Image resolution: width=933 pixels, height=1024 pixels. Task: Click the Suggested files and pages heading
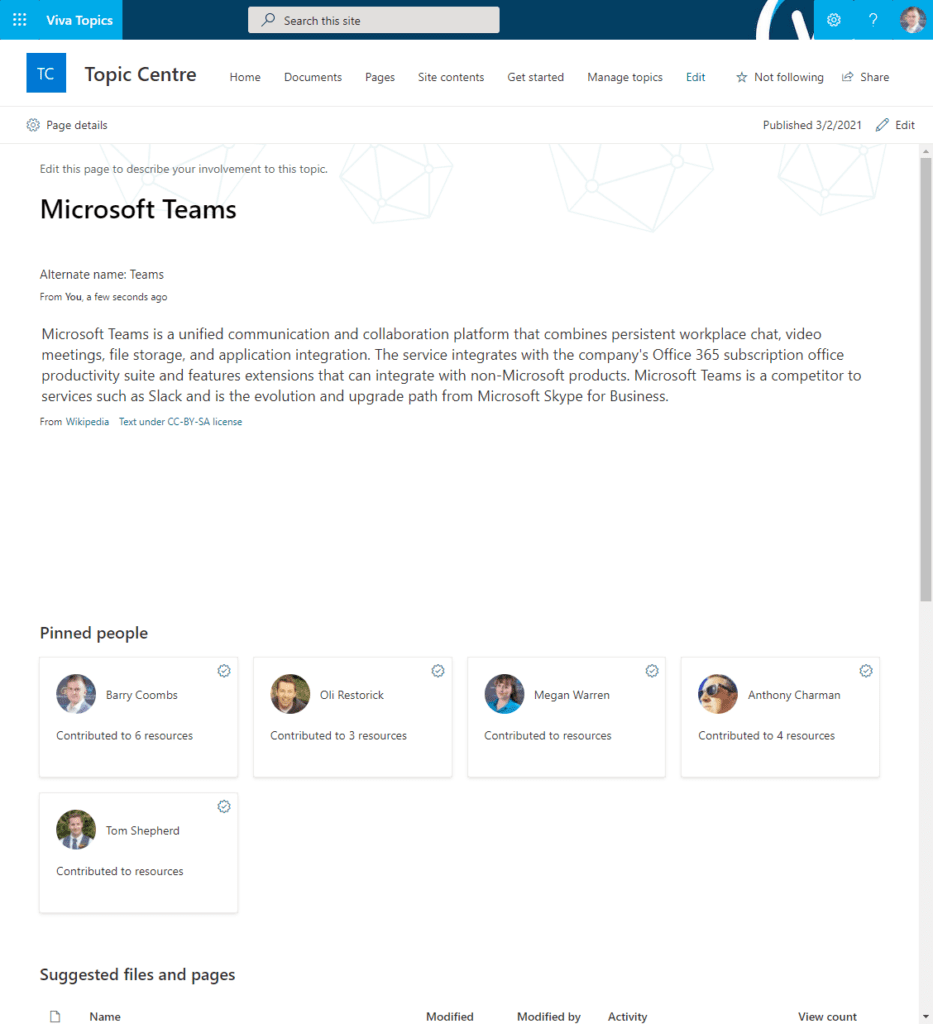click(x=137, y=974)
